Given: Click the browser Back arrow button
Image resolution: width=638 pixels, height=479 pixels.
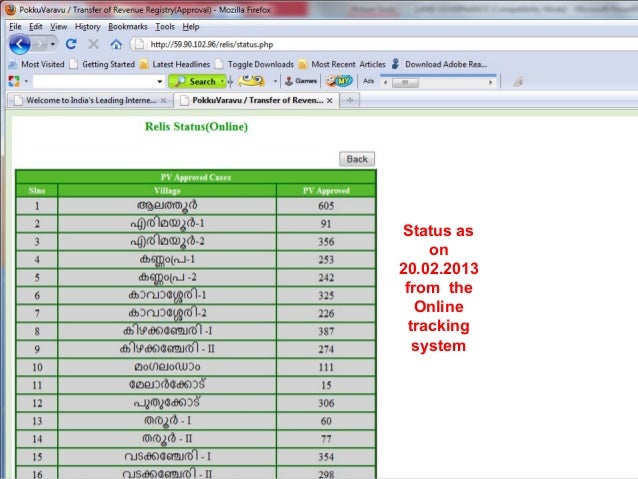Looking at the screenshot, I should coord(20,44).
